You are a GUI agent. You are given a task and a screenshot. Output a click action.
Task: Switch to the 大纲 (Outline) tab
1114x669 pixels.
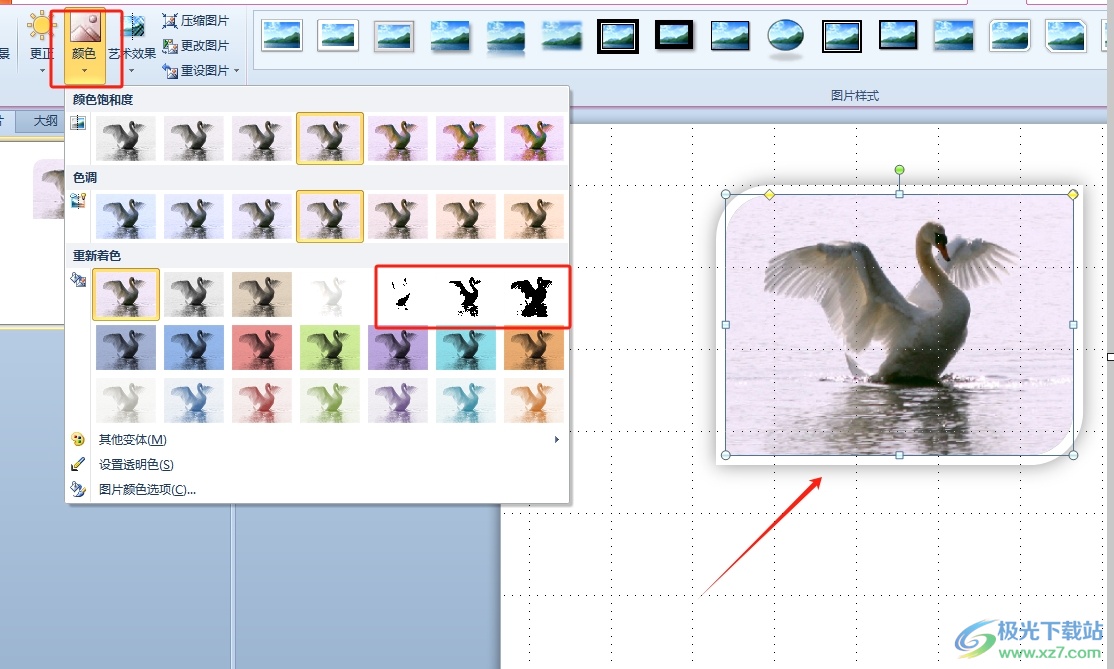[x=45, y=121]
